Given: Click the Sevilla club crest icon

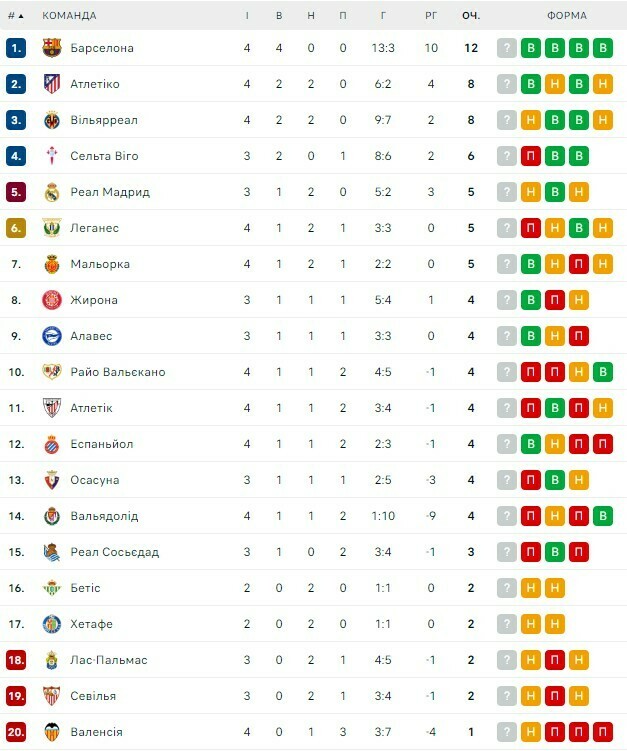Looking at the screenshot, I should pyautogui.click(x=52, y=696).
